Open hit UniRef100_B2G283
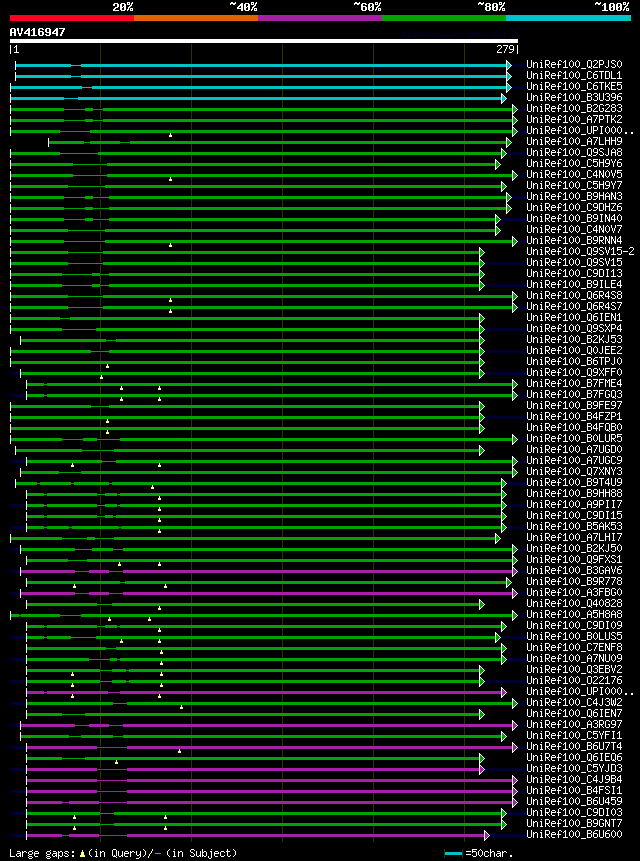The width and height of the screenshot is (640, 861). pos(574,109)
